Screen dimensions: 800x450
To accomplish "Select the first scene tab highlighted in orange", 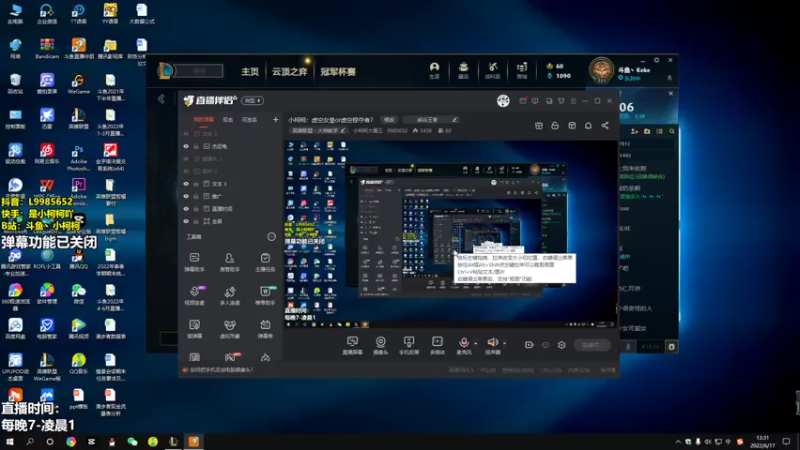I will click(x=204, y=119).
